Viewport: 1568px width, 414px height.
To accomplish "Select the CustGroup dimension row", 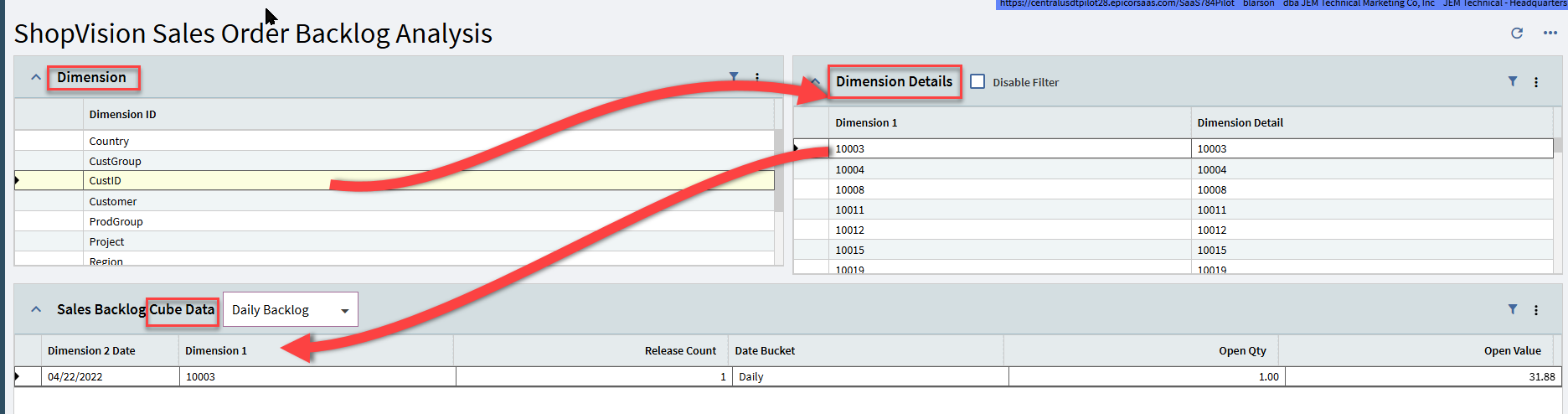I will tap(395, 161).
